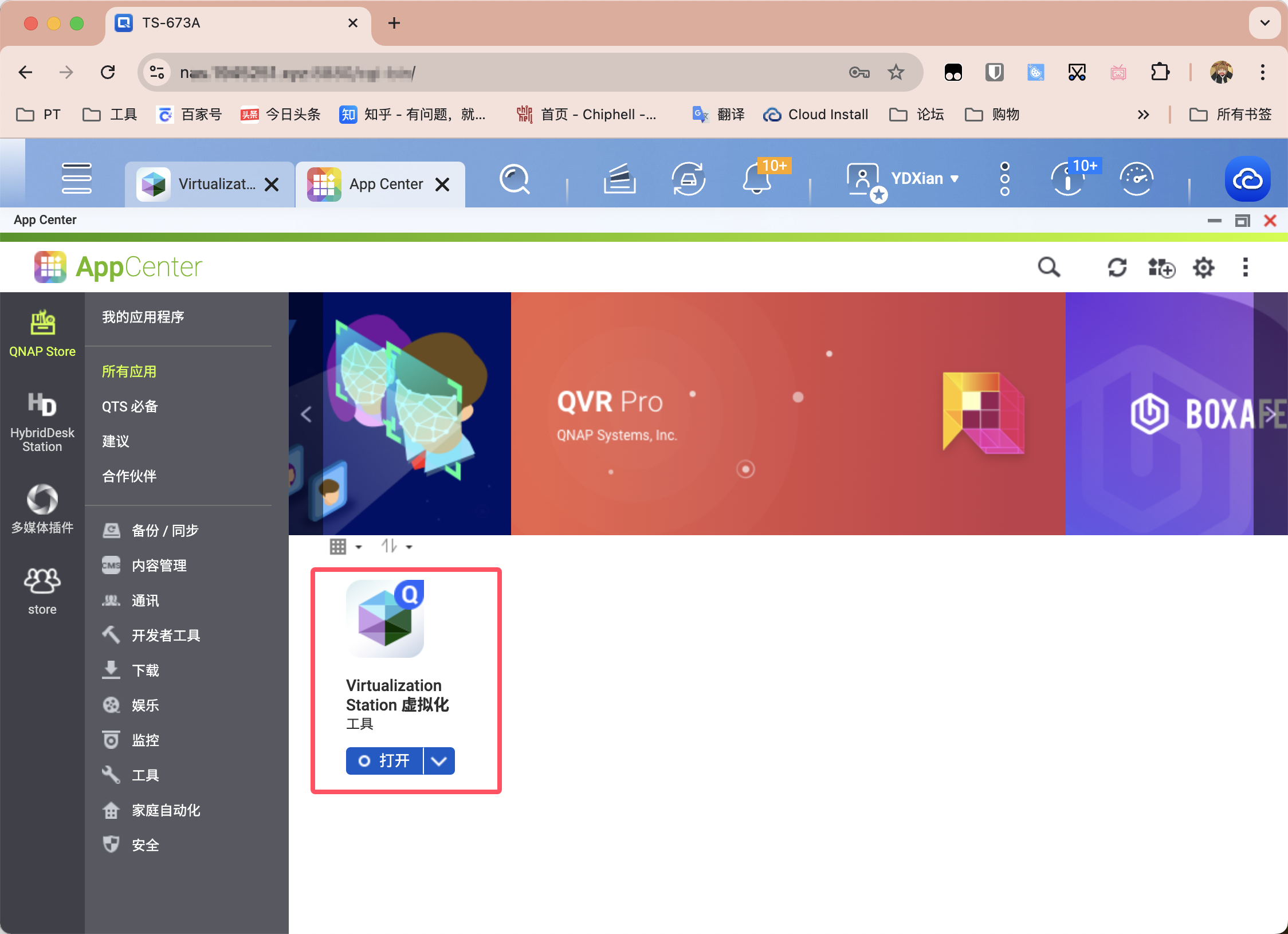Viewport: 1288px width, 934px height.
Task: Open background tasks icon in QTS bar
Action: pyautogui.click(x=619, y=179)
